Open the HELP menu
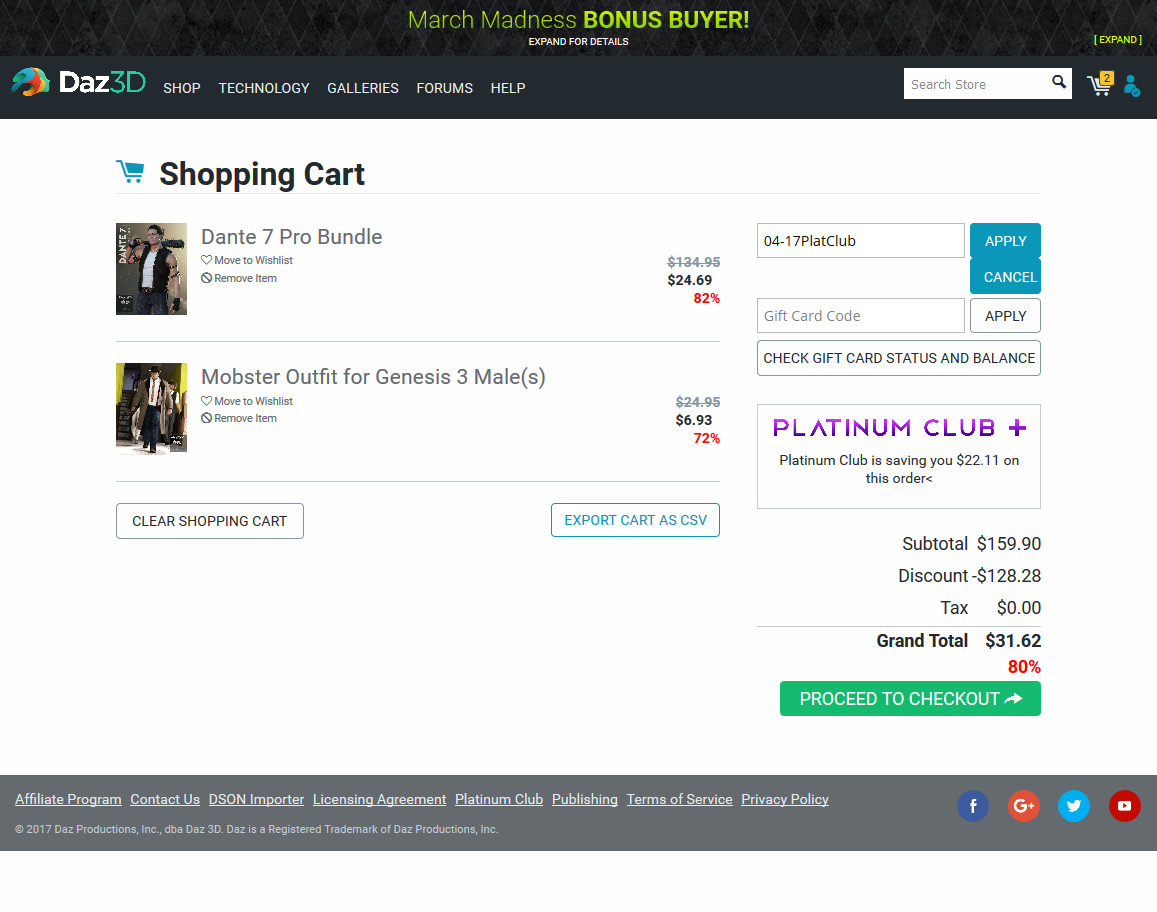This screenshot has width=1157, height=912. pos(508,88)
